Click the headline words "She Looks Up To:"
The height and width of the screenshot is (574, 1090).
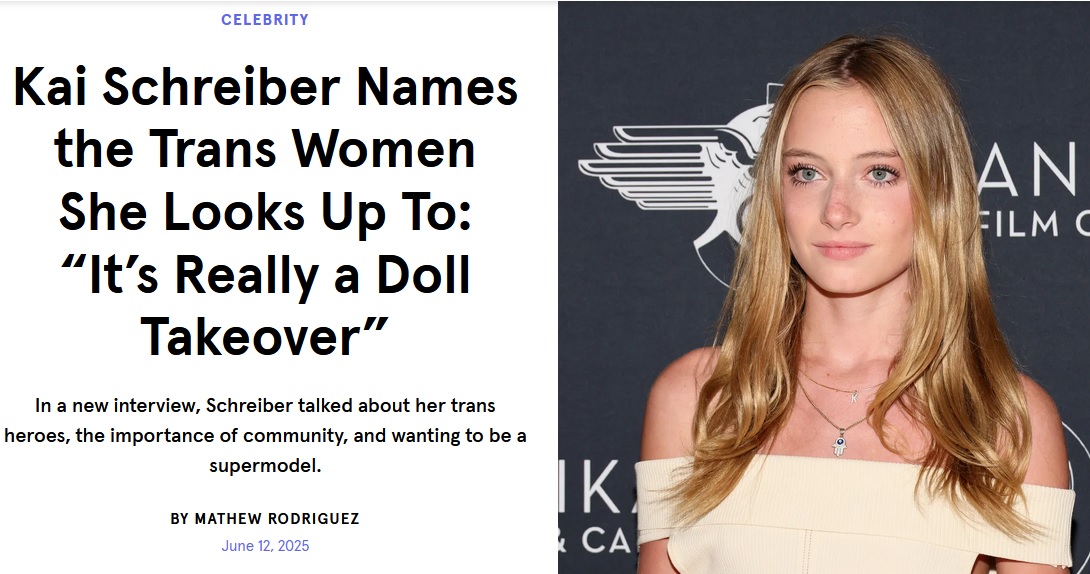coord(265,211)
